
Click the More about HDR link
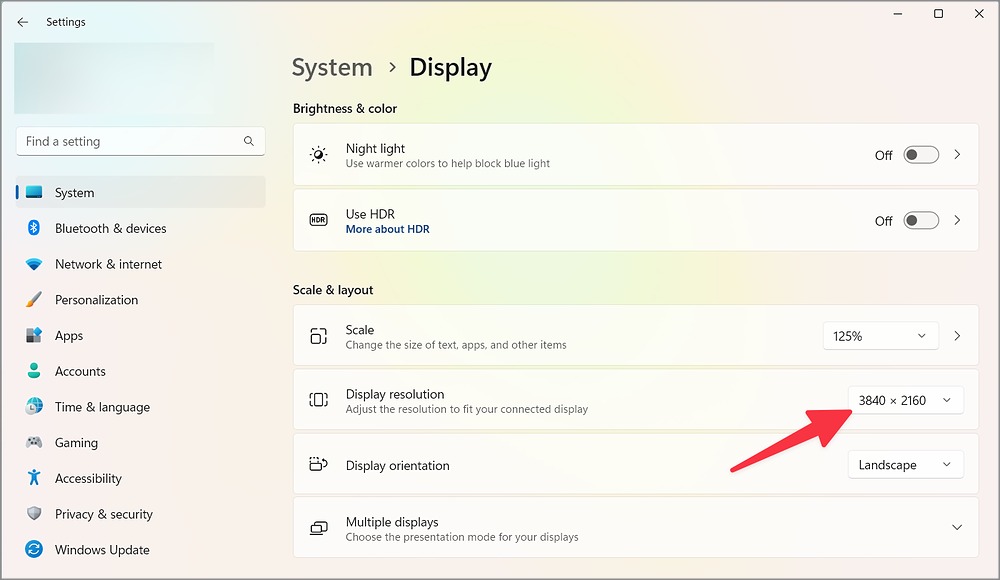pos(387,229)
